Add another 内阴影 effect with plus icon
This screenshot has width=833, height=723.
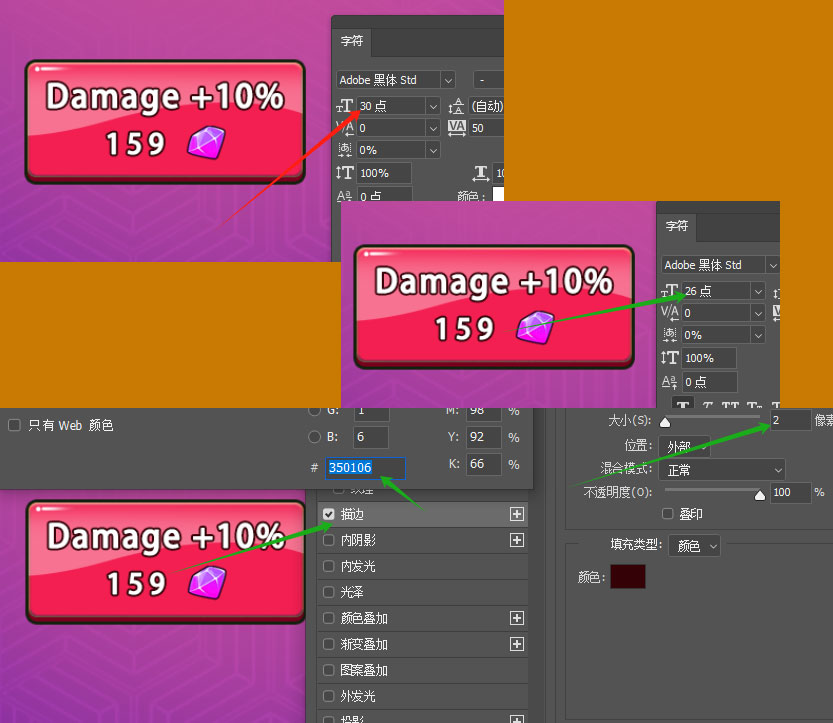(x=517, y=540)
